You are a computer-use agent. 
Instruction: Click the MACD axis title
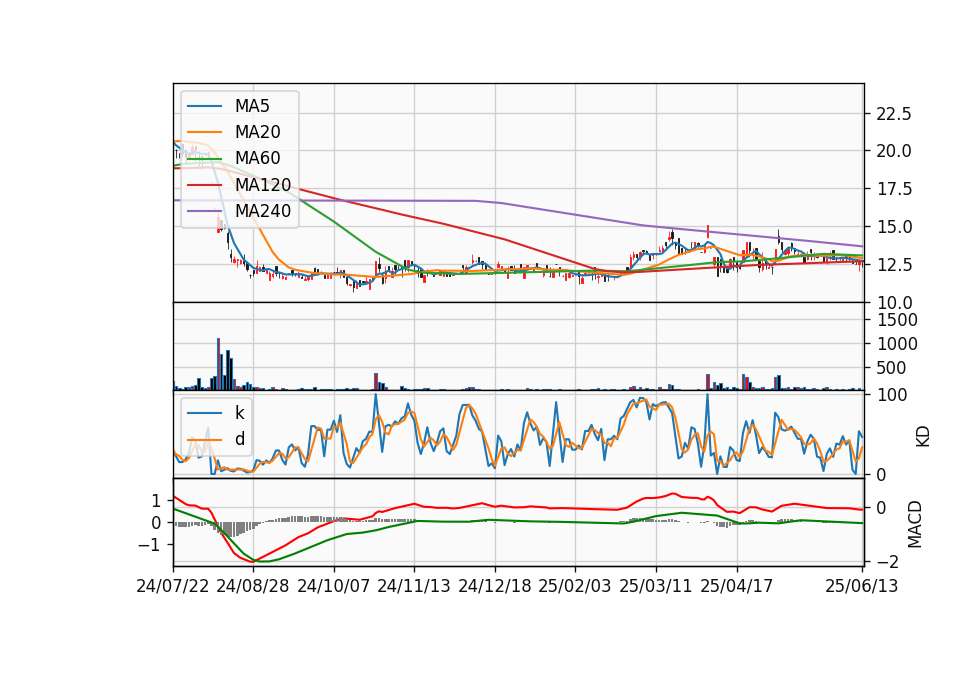[x=915, y=524]
